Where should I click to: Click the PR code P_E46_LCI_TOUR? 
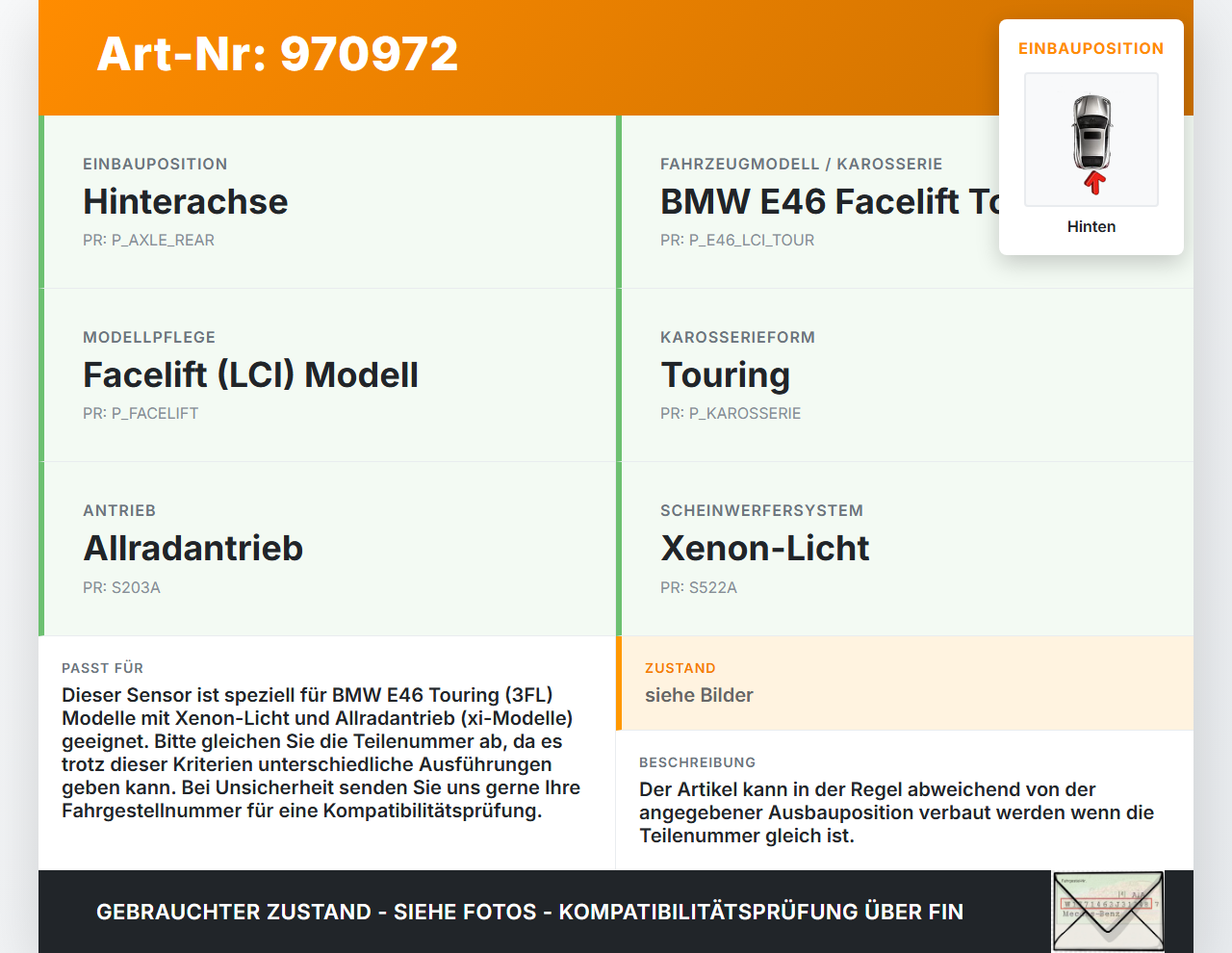[736, 240]
